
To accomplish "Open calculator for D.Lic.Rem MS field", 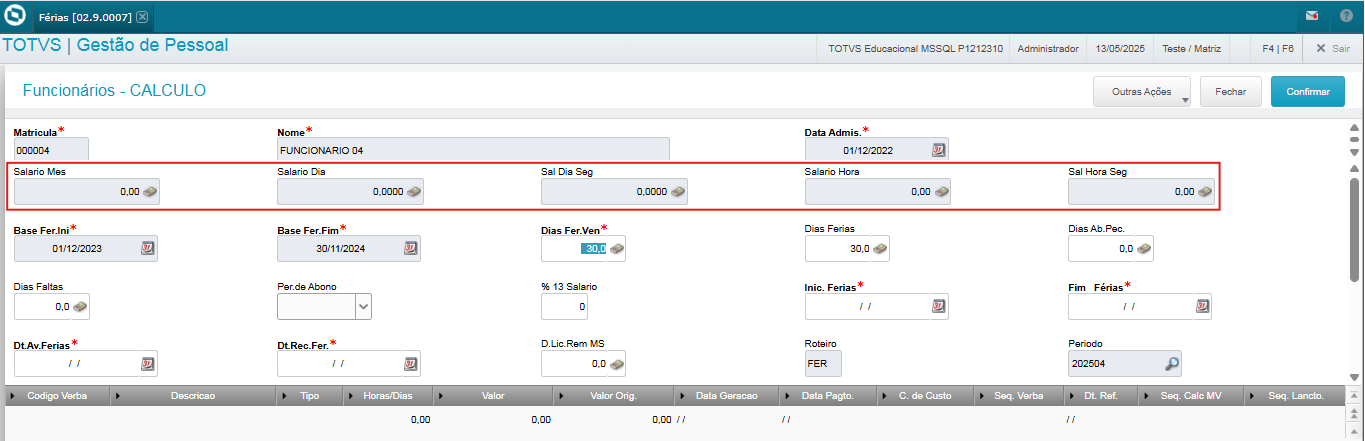I will click(616, 363).
